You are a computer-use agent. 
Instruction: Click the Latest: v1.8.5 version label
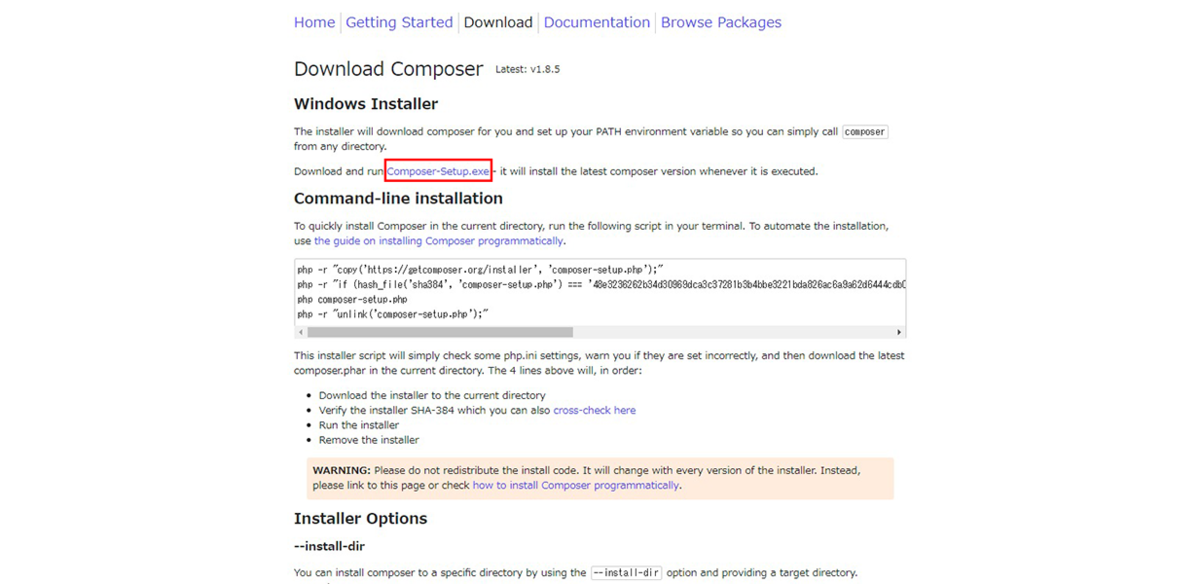pos(528,70)
